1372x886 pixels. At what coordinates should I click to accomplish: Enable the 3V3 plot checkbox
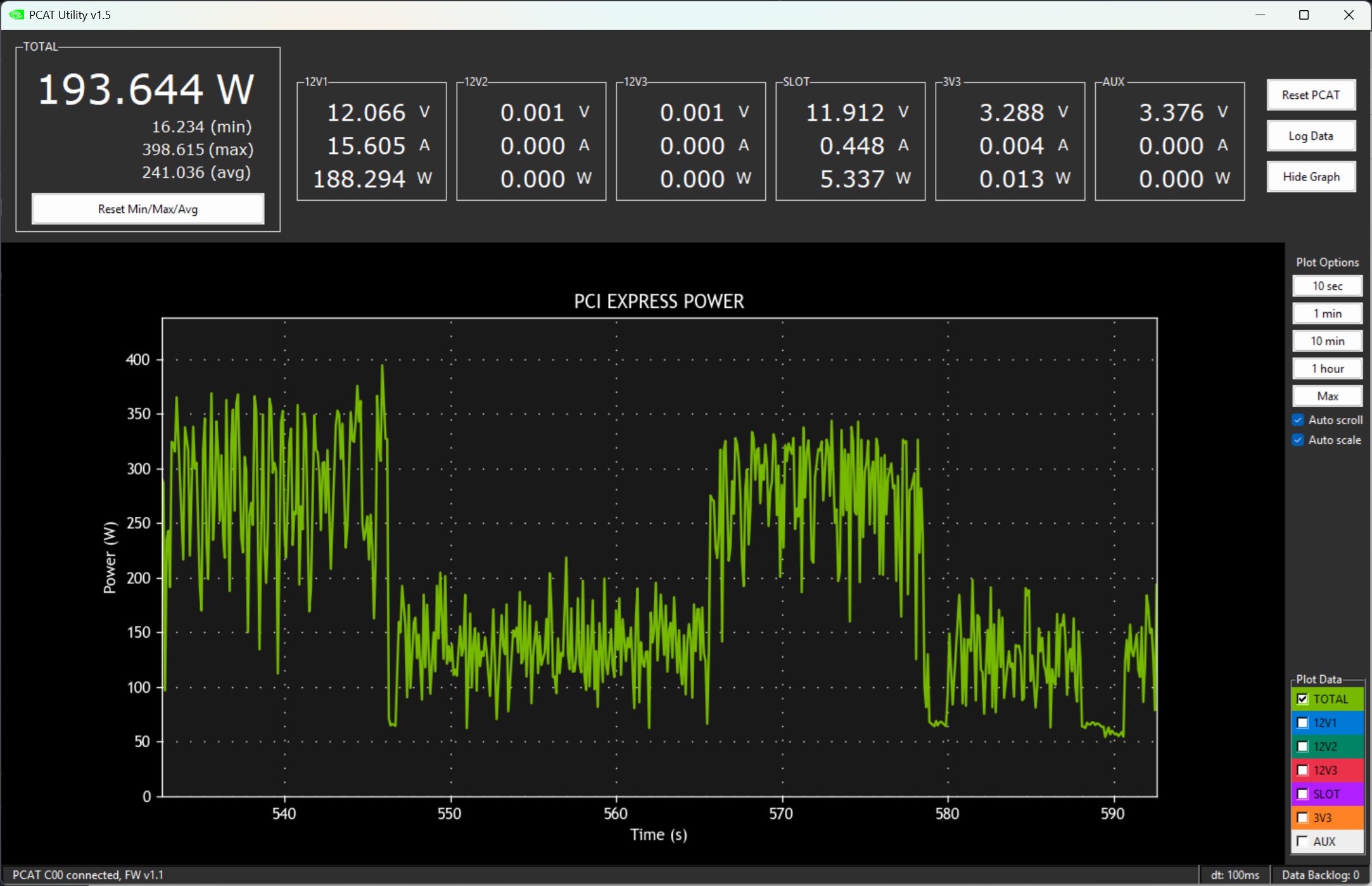[x=1302, y=818]
